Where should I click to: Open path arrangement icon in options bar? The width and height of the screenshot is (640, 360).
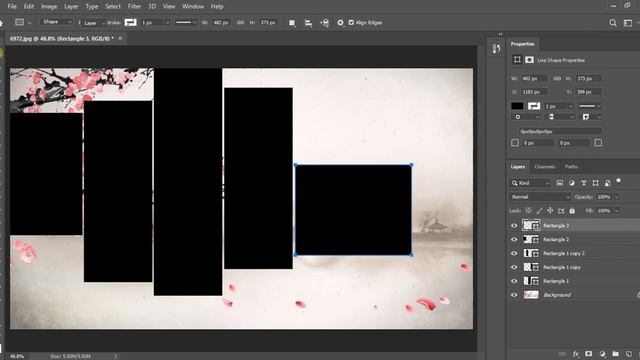pyautogui.click(x=324, y=23)
